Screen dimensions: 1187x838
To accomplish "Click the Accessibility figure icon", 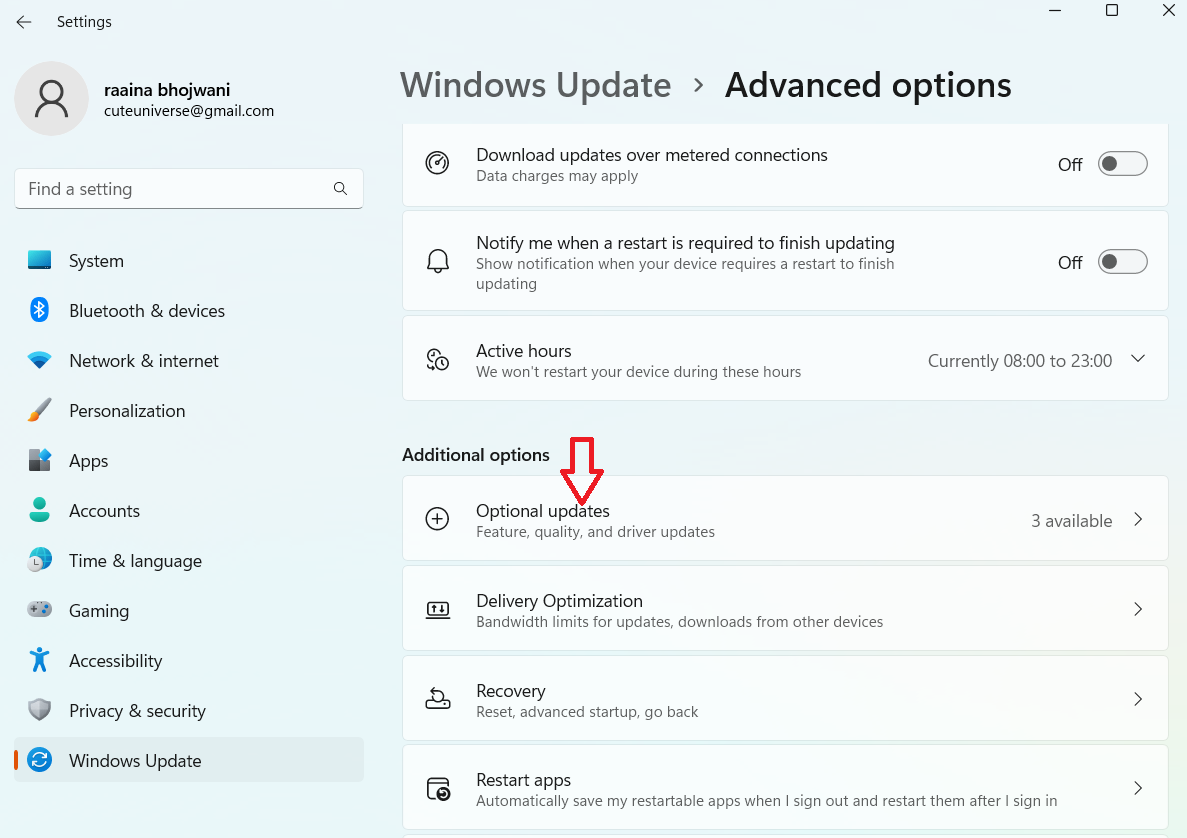I will tap(40, 661).
